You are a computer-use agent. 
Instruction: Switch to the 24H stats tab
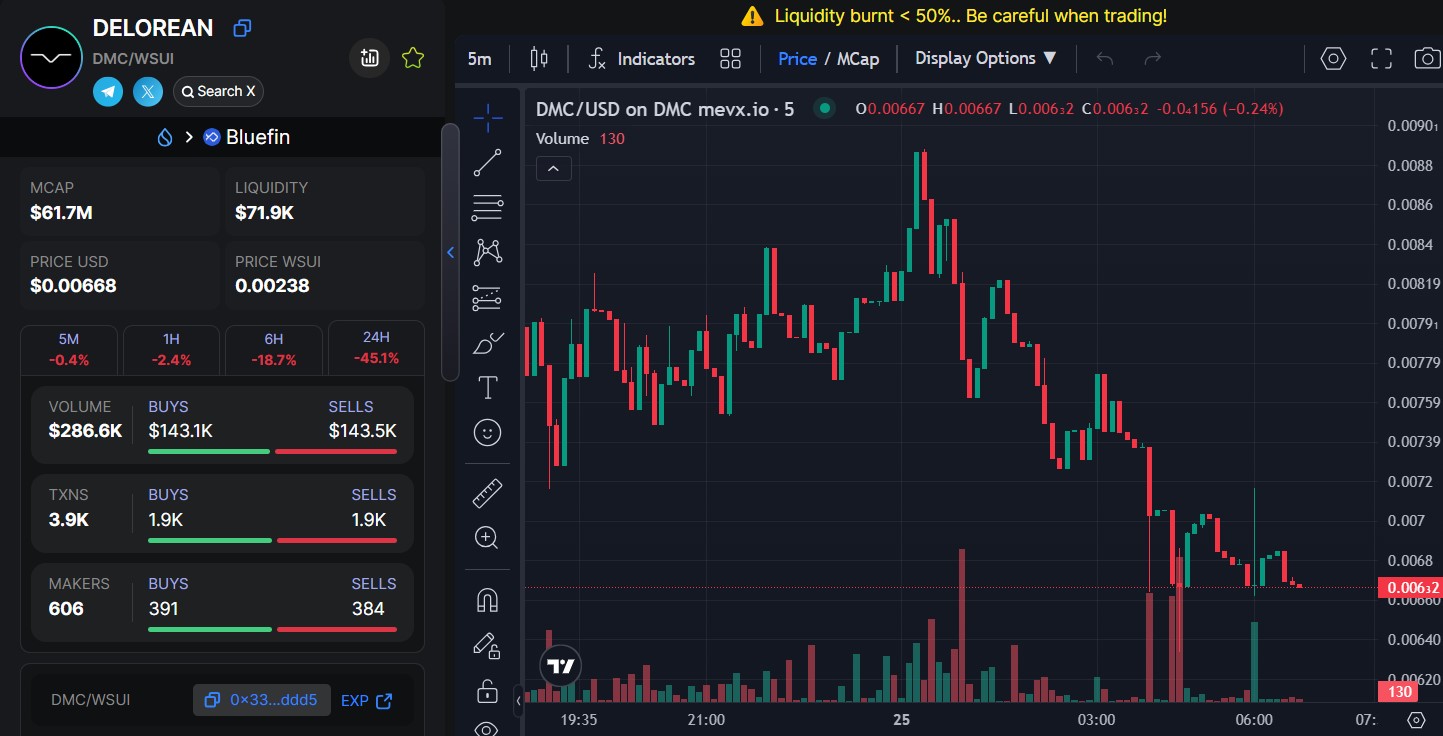(x=376, y=349)
